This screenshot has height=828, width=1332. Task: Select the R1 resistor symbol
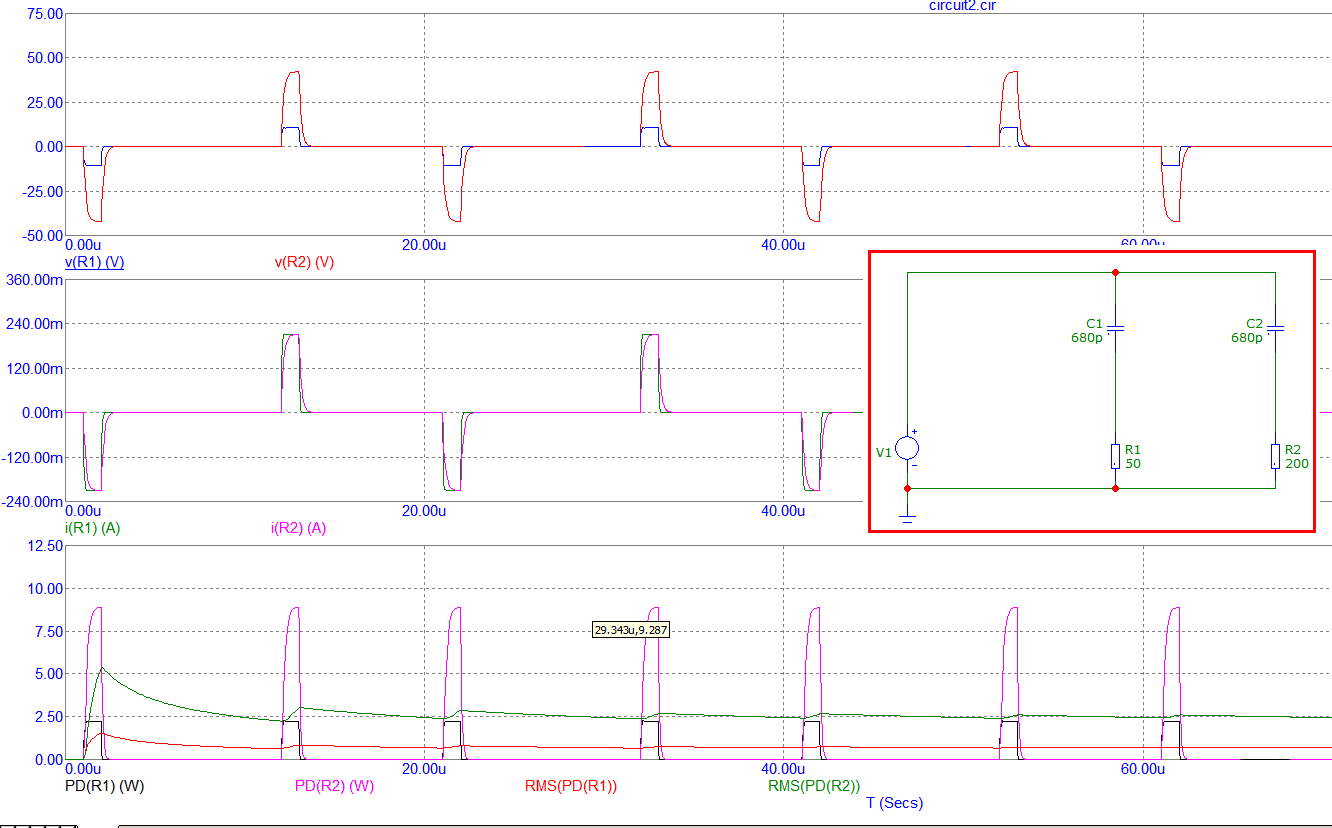pos(1115,457)
